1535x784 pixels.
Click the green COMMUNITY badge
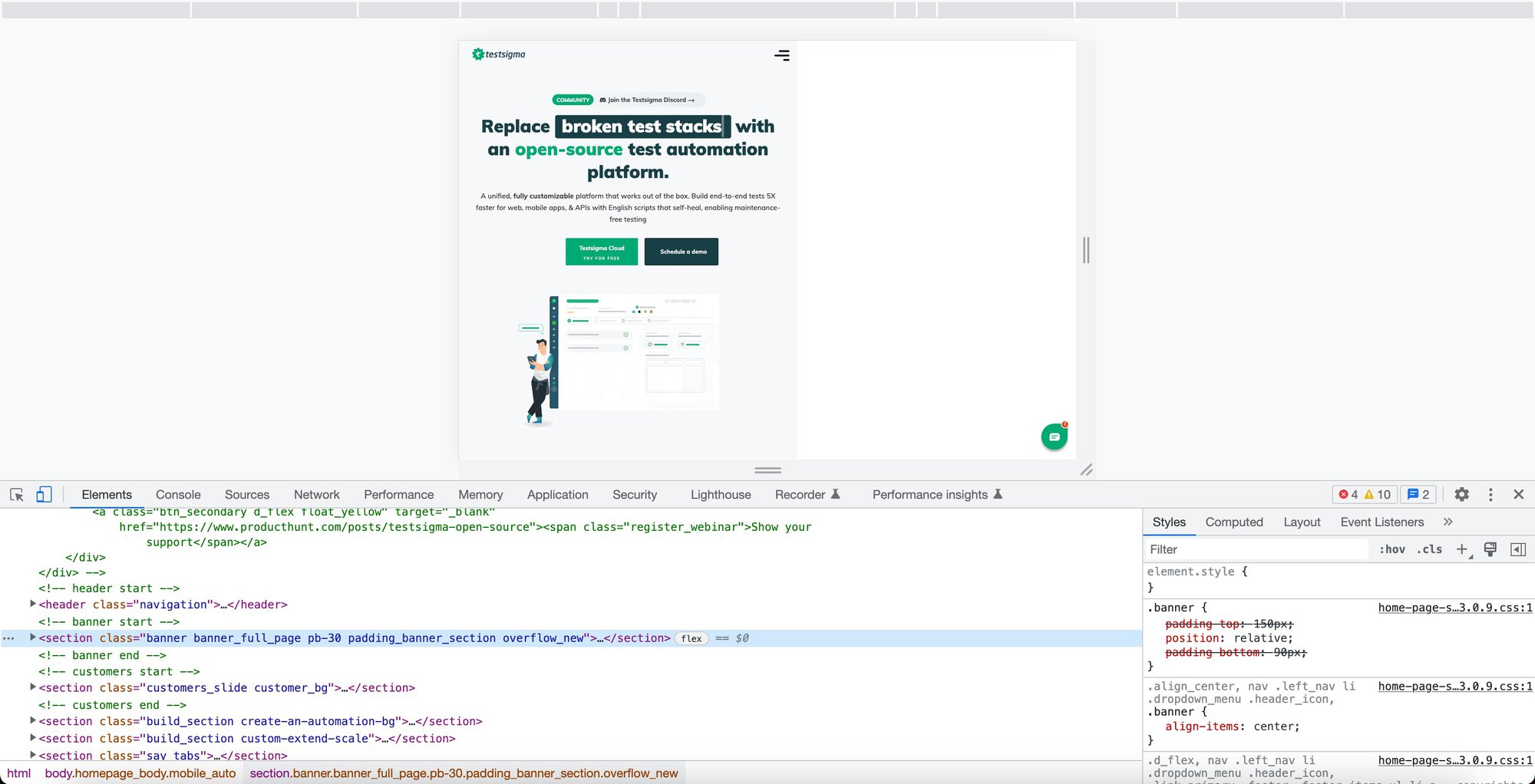pyautogui.click(x=573, y=100)
